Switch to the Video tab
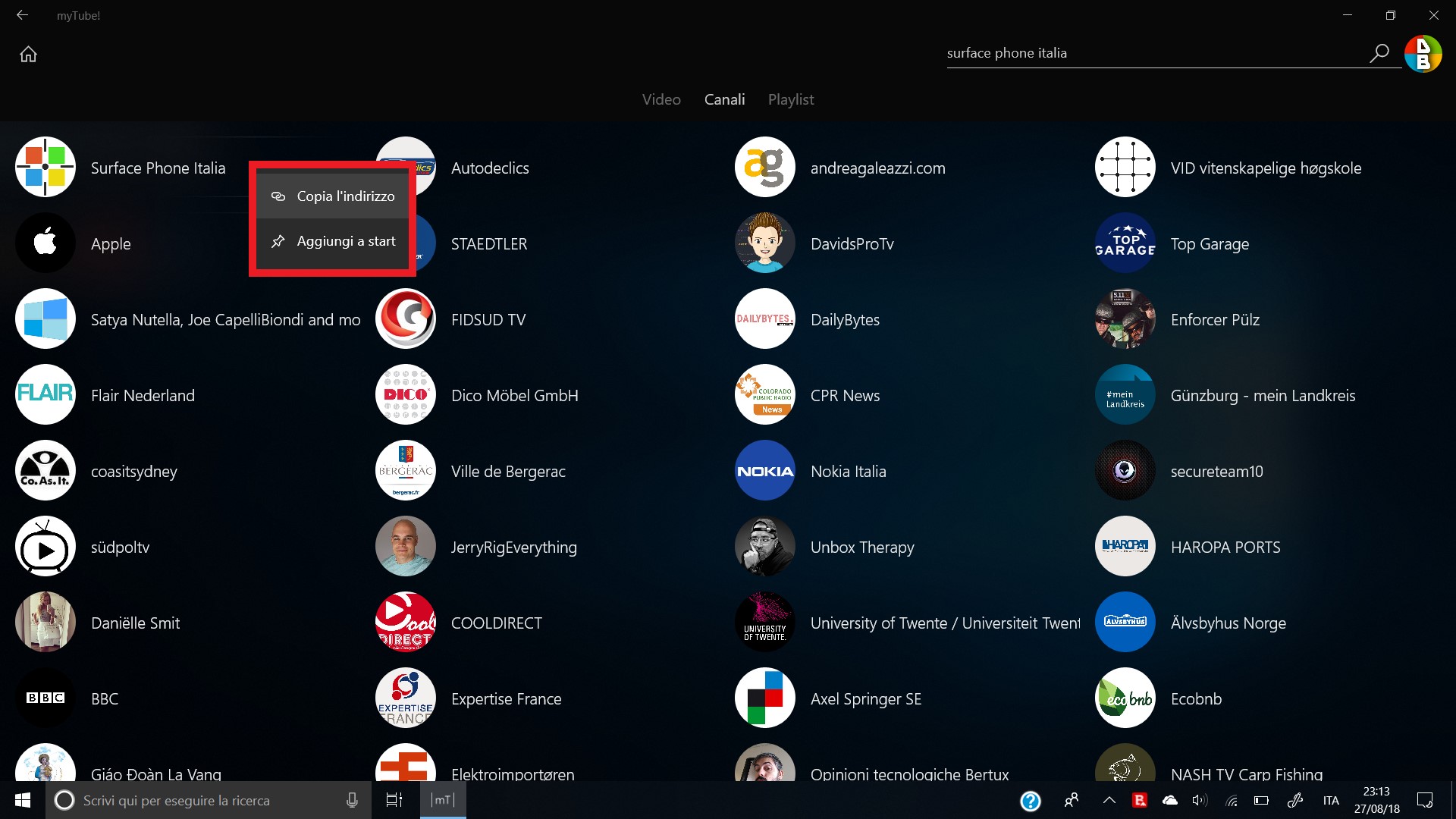Image resolution: width=1456 pixels, height=819 pixels. [661, 99]
